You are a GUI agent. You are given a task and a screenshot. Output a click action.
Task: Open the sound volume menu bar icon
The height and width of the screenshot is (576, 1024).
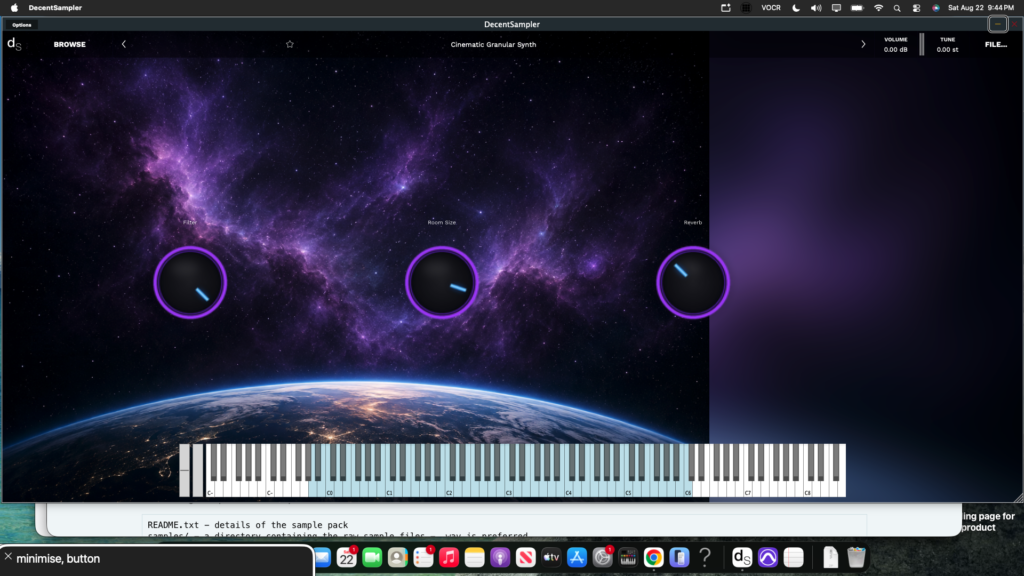coord(816,8)
